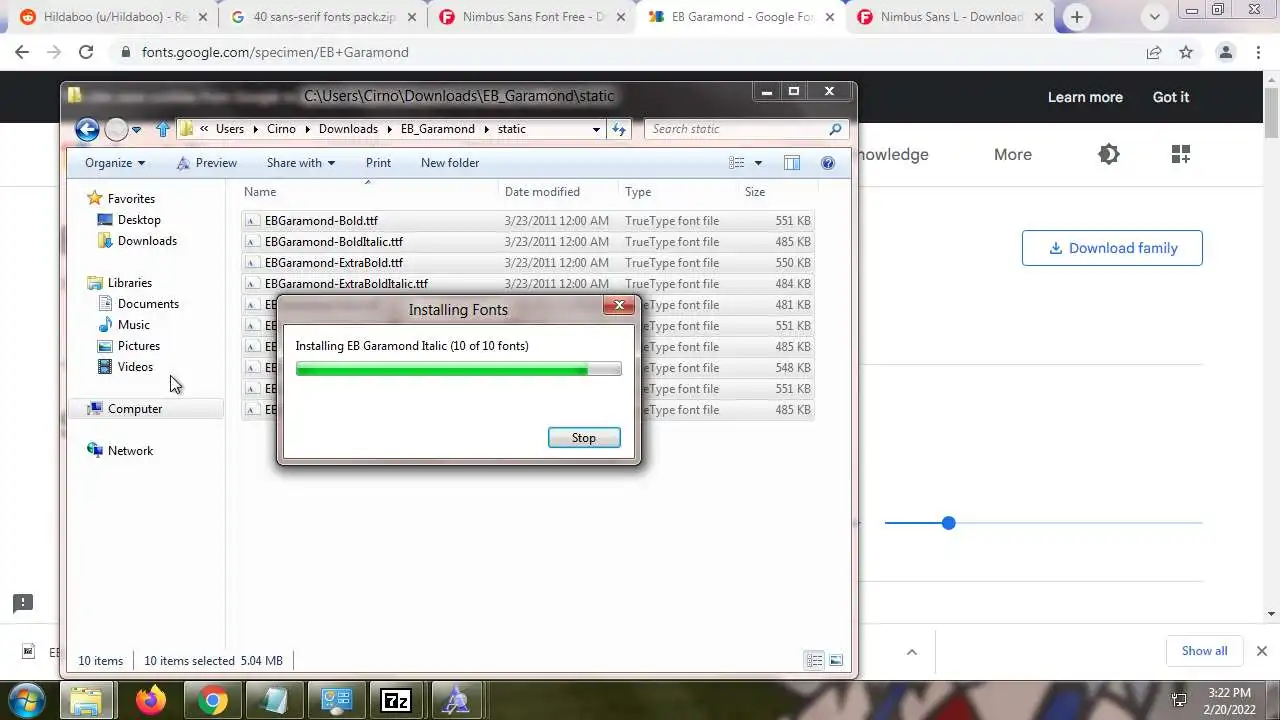This screenshot has height=720, width=1280.
Task: Click the Search static input field
Action: (x=735, y=129)
